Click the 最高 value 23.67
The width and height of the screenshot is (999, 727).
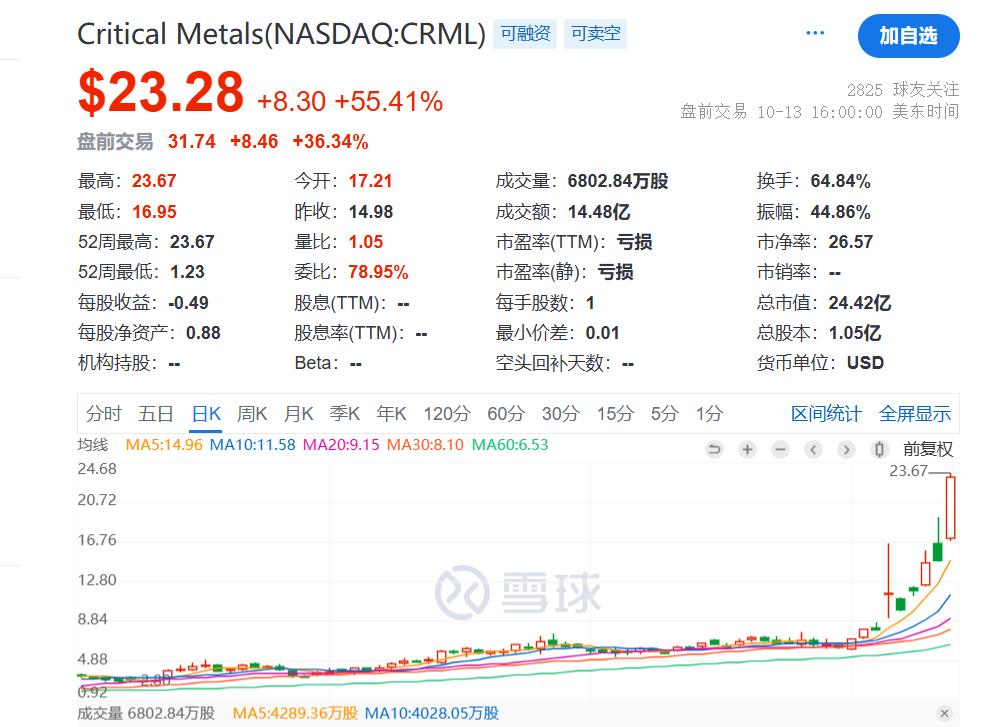[154, 181]
